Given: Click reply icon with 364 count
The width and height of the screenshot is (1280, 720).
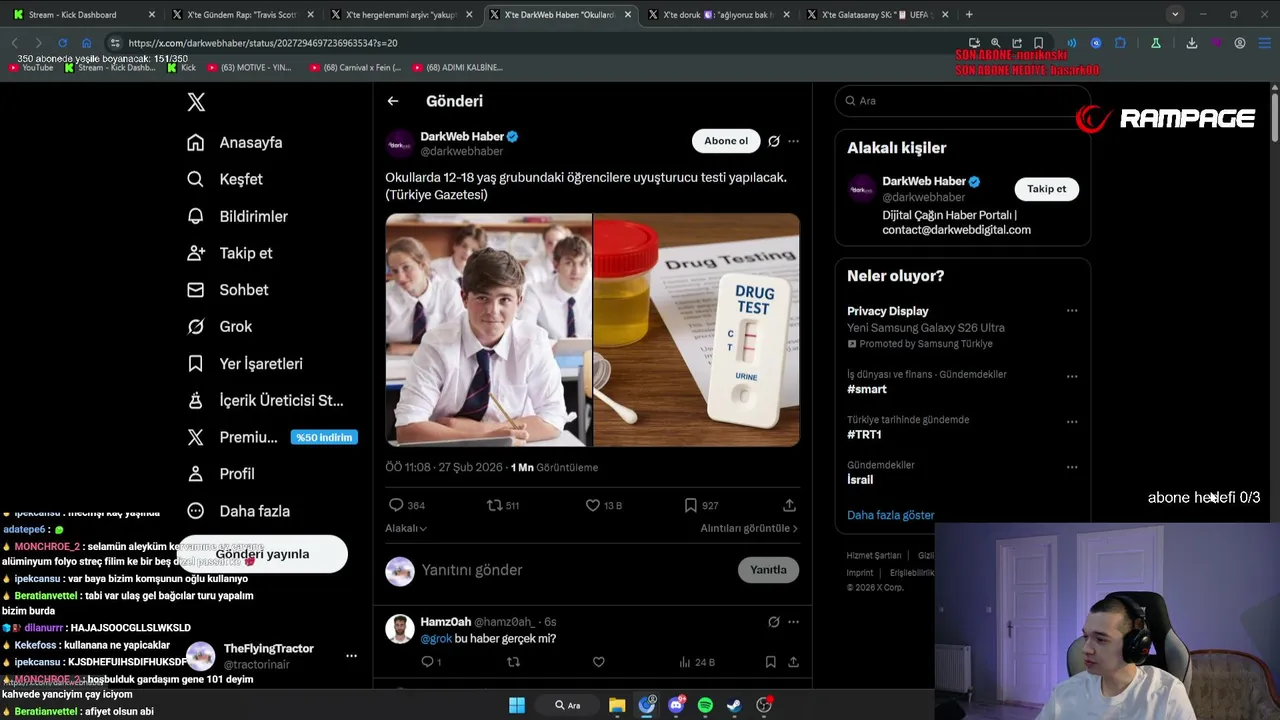Looking at the screenshot, I should [x=396, y=505].
